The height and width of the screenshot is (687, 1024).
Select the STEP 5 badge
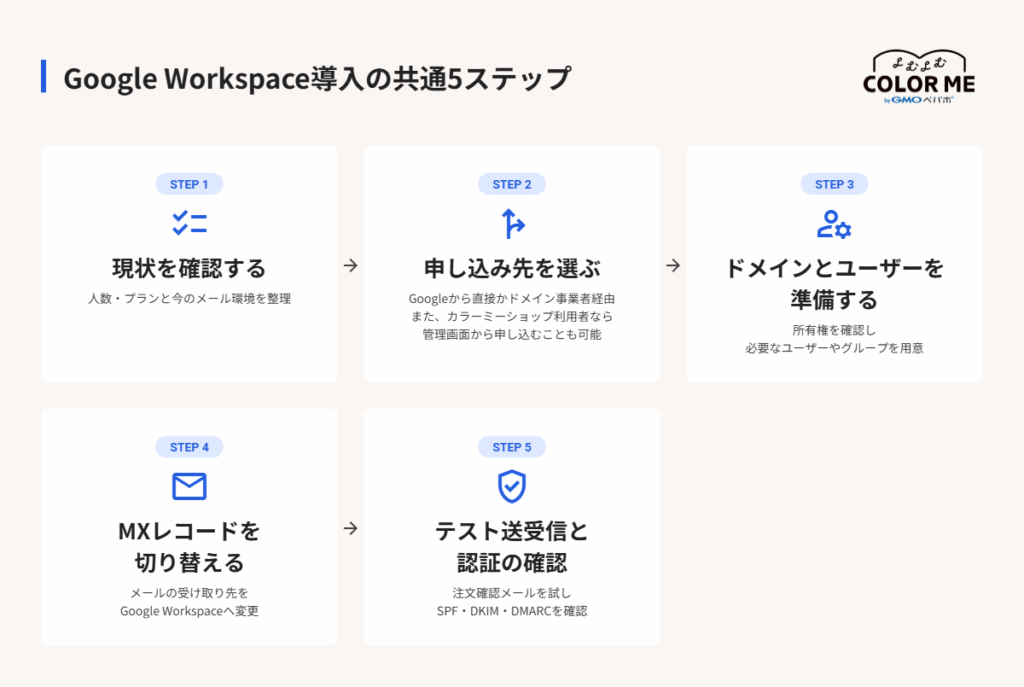512,447
